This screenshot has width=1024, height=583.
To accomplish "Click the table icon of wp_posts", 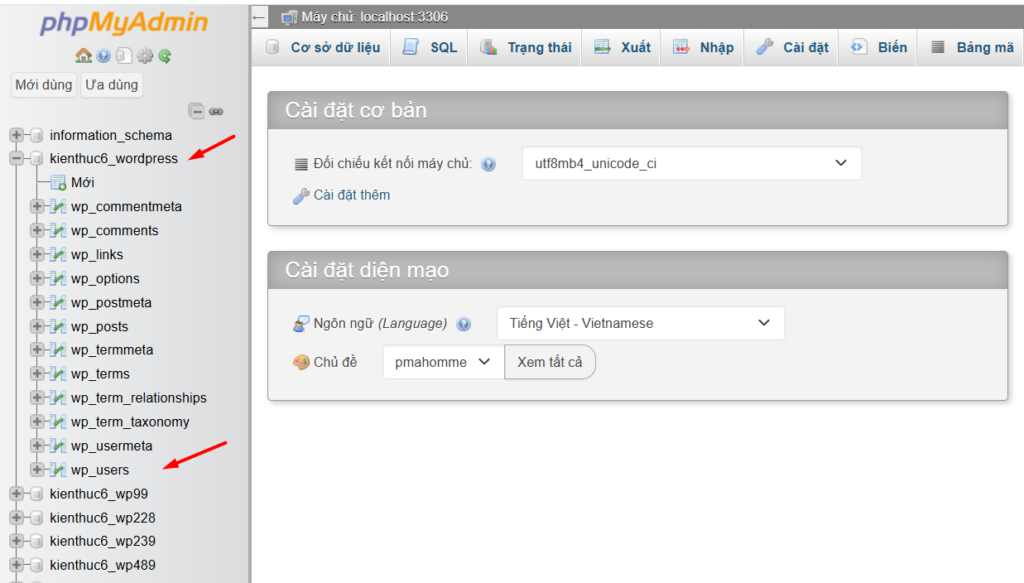I will (x=58, y=326).
